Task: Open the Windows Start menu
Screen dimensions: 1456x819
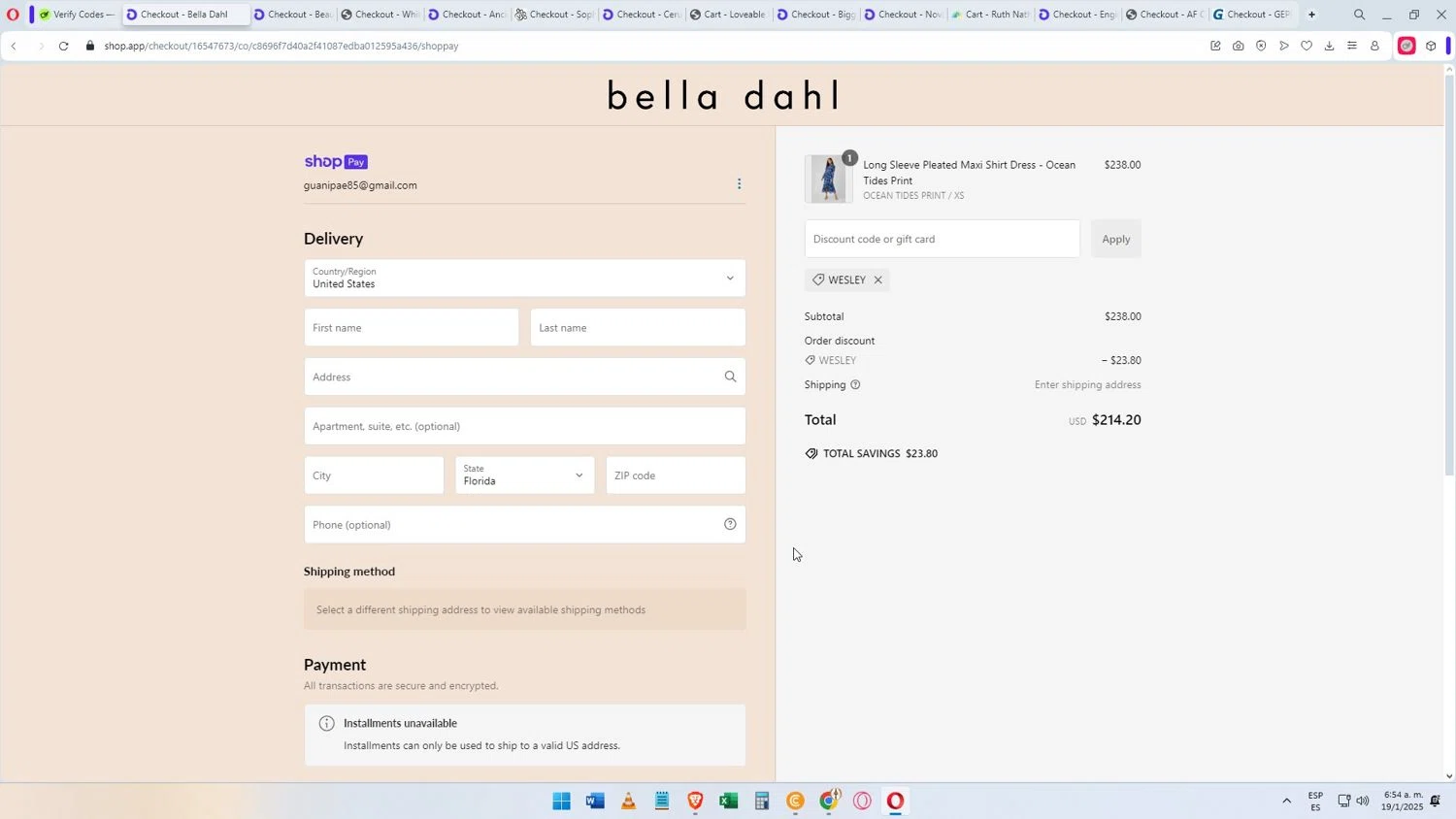Action: [x=561, y=801]
